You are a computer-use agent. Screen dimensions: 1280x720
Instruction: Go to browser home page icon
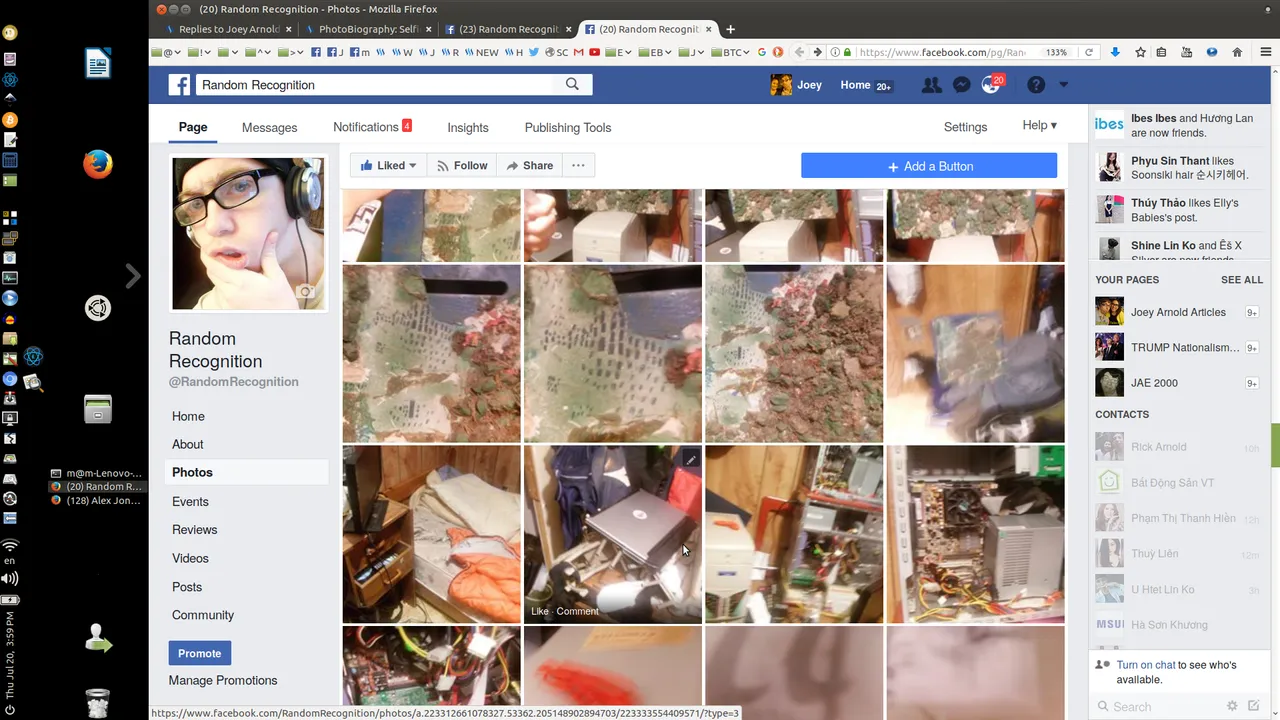[x=1237, y=52]
